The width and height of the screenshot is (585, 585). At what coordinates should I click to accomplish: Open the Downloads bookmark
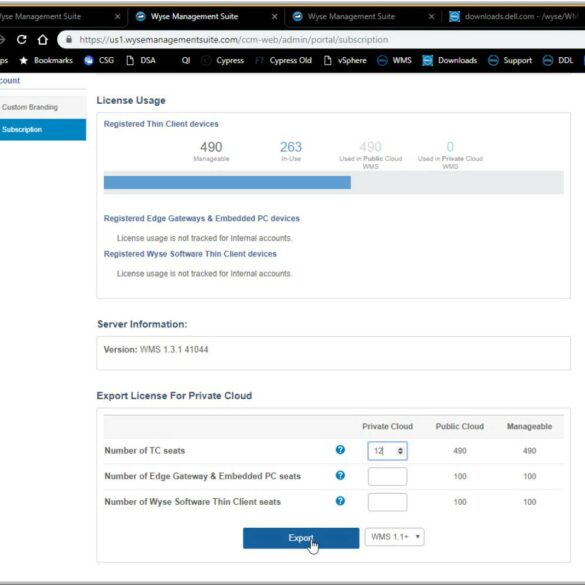pos(450,60)
